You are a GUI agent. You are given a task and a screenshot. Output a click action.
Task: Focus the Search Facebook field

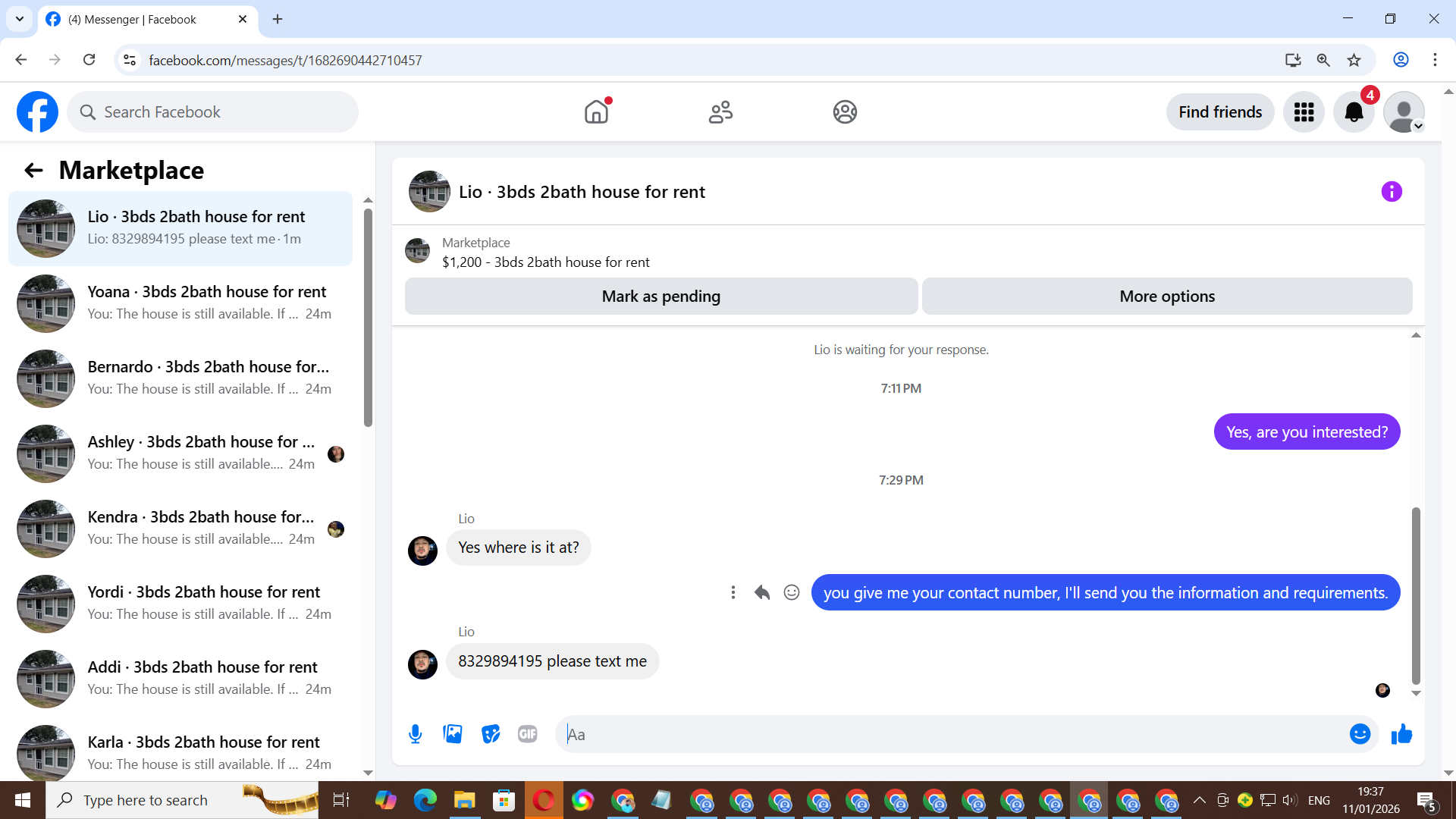point(212,112)
